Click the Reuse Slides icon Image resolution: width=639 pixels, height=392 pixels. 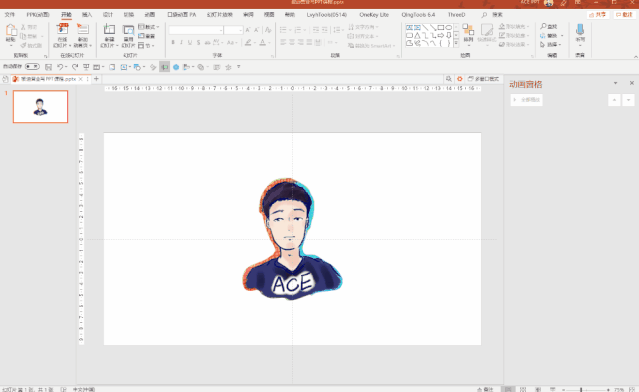(x=128, y=31)
